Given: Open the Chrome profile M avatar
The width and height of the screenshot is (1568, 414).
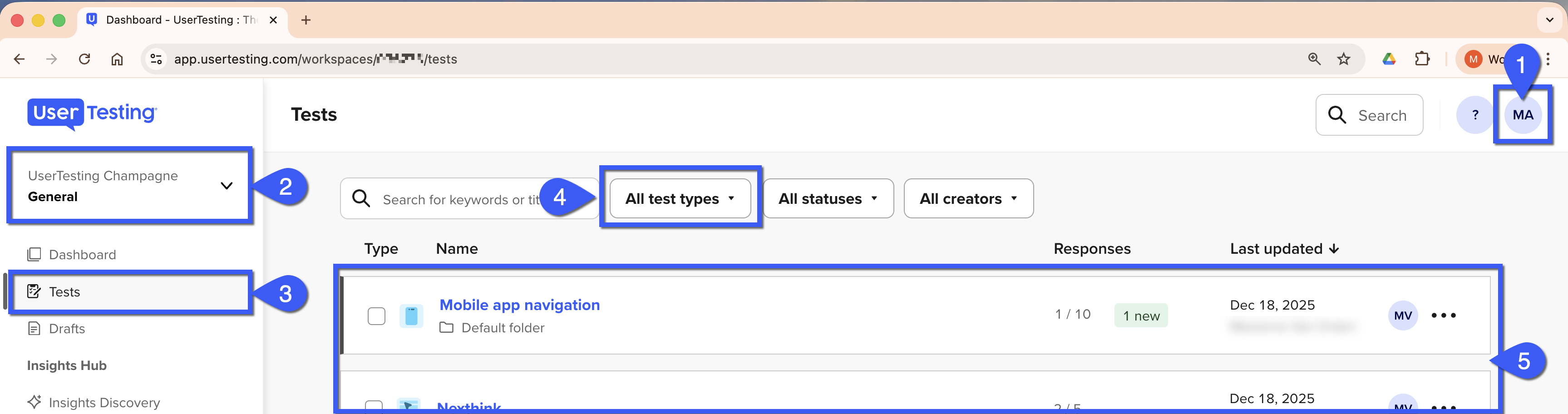Looking at the screenshot, I should [x=1473, y=59].
